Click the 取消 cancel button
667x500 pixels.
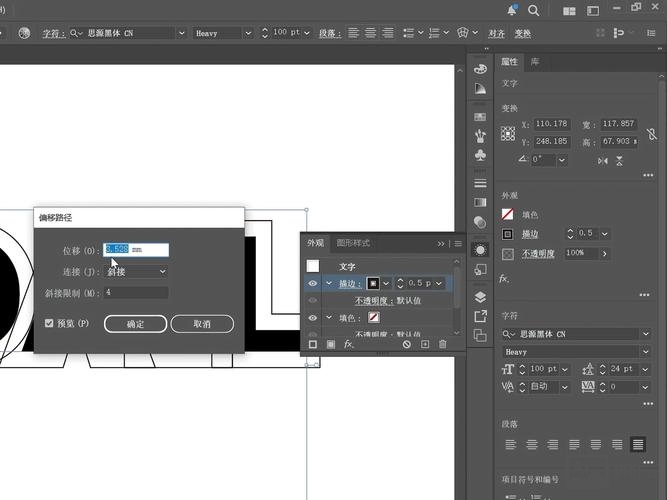click(202, 324)
